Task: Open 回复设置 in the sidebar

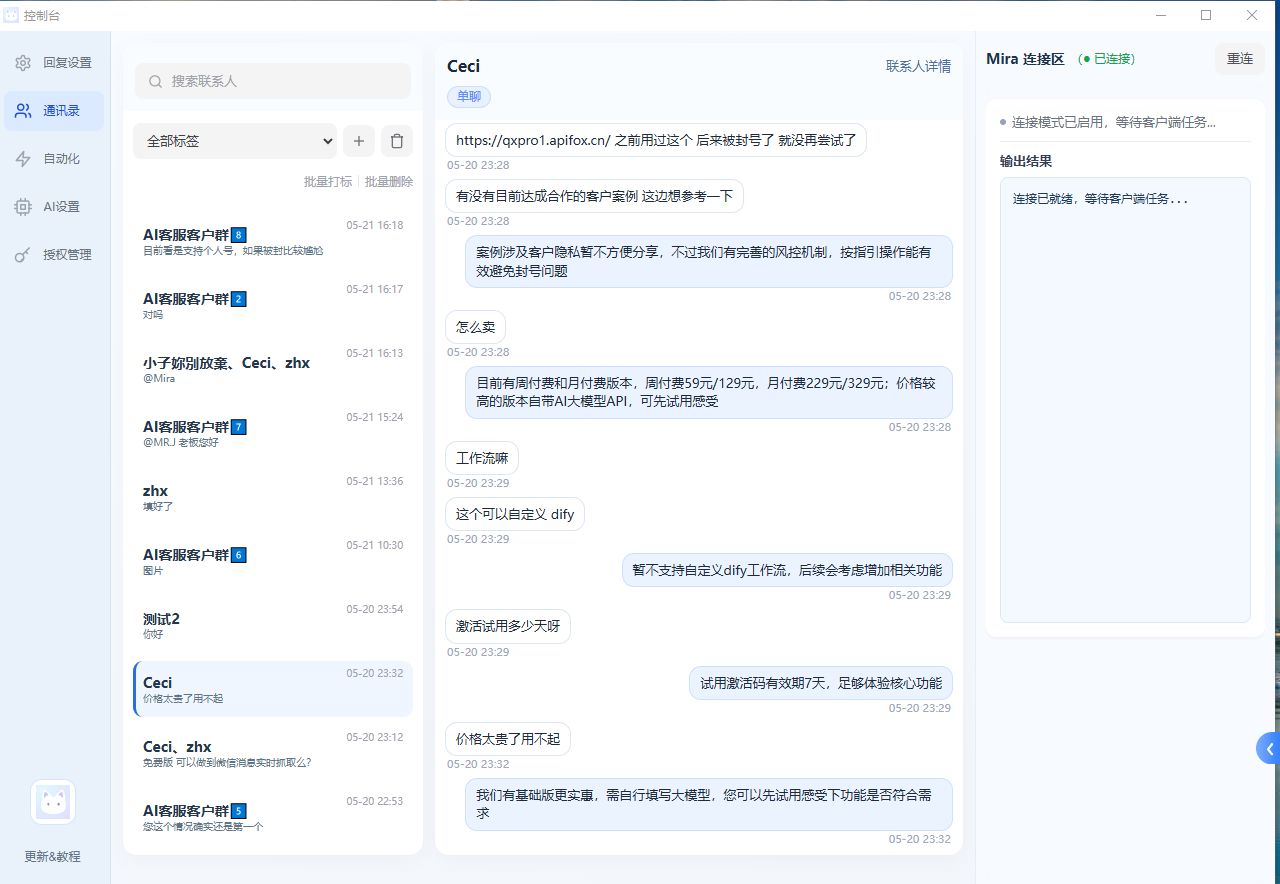Action: coord(54,63)
